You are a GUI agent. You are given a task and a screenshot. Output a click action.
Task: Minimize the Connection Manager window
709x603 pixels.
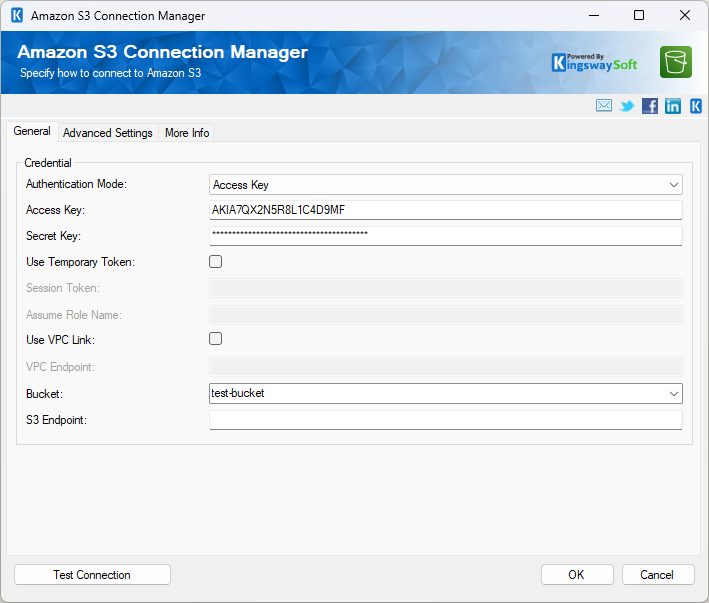tap(594, 15)
